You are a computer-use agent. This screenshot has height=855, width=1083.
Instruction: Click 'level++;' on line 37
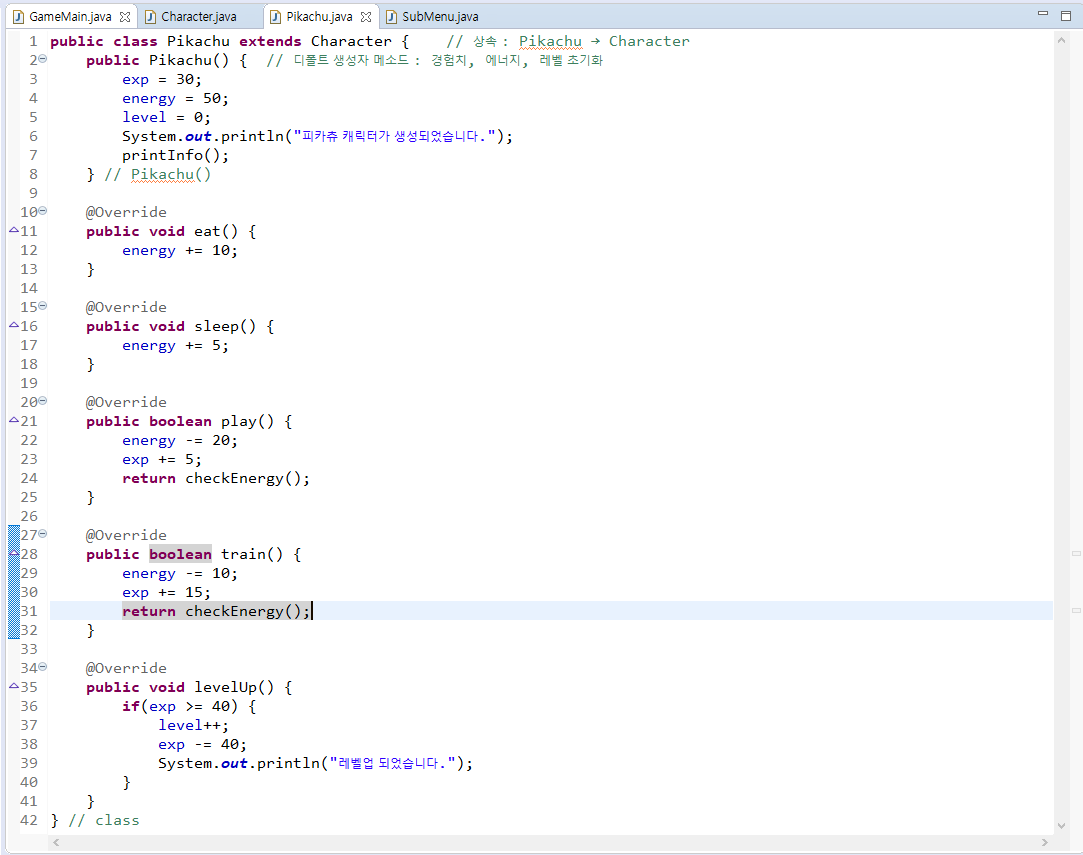(193, 725)
